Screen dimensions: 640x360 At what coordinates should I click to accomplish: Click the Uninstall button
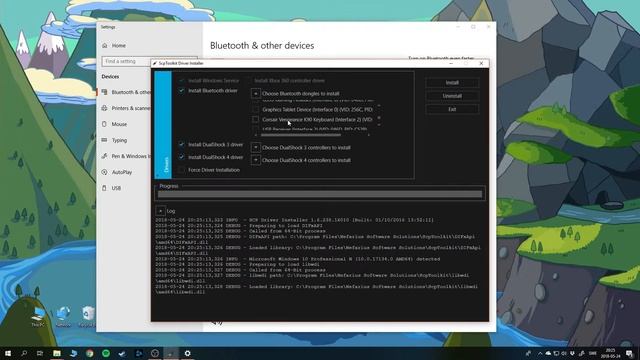pyautogui.click(x=452, y=96)
